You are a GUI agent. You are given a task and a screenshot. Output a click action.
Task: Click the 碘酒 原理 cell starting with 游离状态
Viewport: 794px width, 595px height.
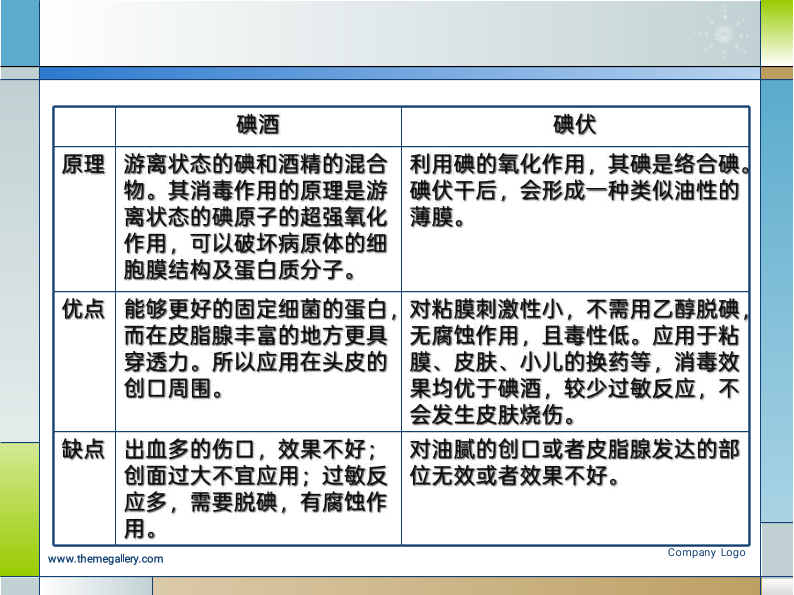coord(257,217)
